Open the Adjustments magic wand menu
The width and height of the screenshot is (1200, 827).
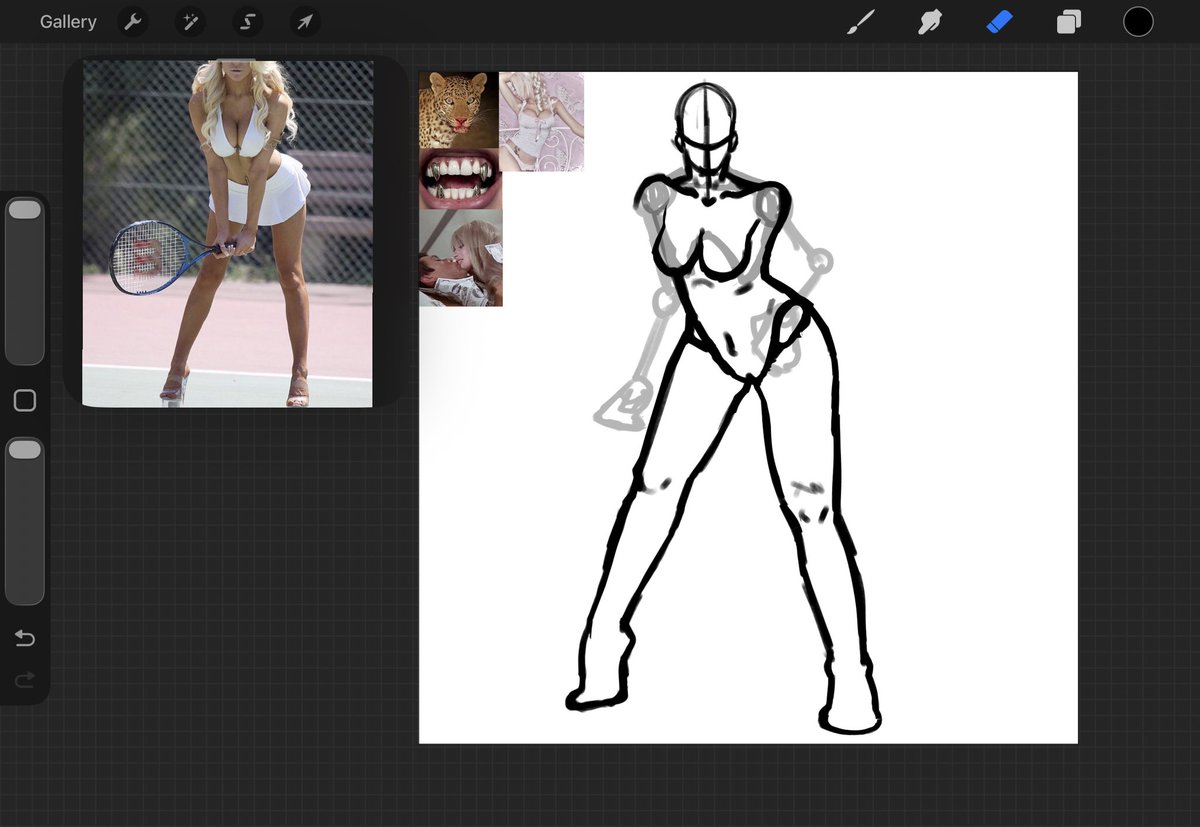(x=190, y=22)
